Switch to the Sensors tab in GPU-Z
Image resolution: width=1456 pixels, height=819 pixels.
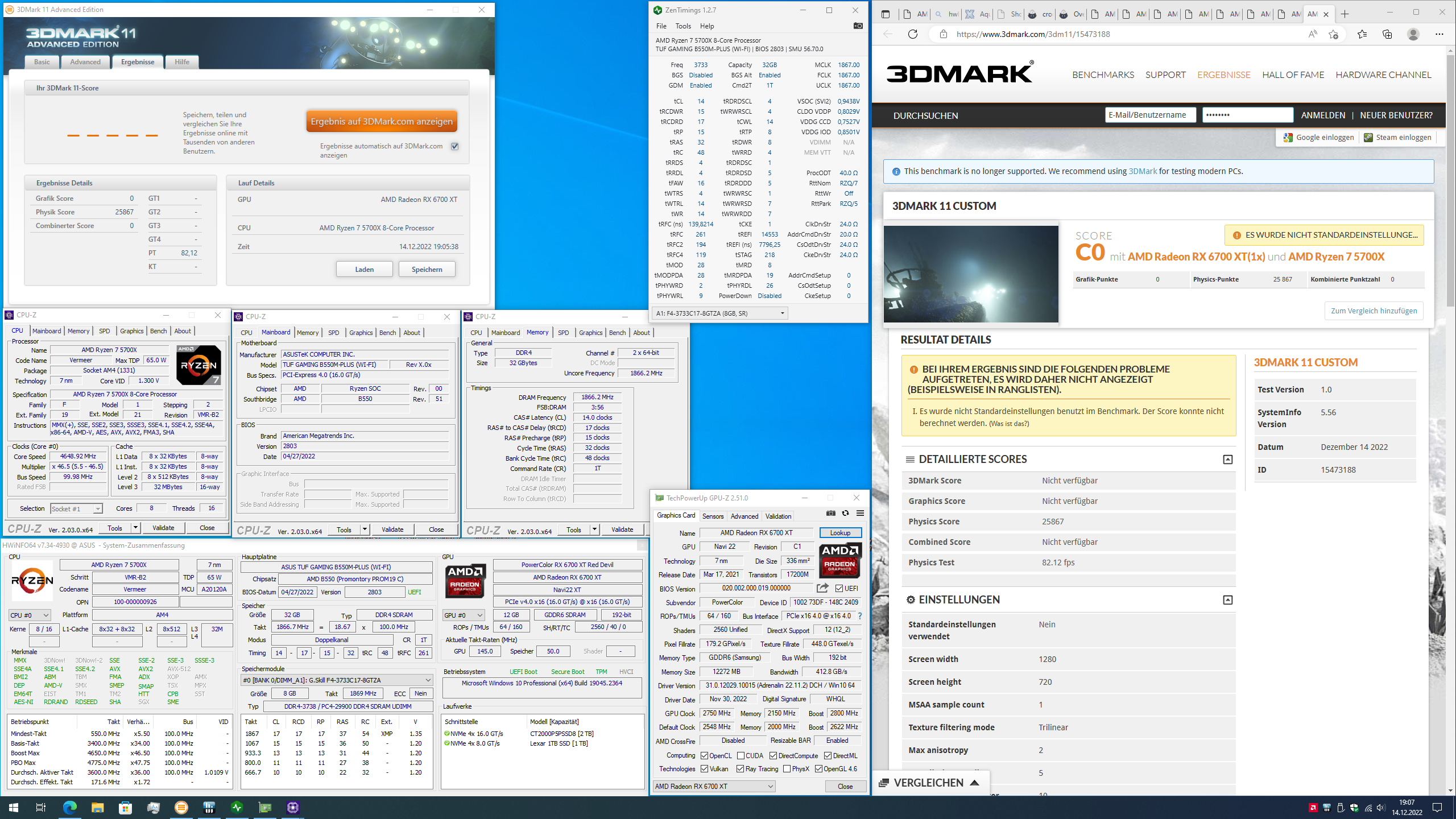coord(713,516)
